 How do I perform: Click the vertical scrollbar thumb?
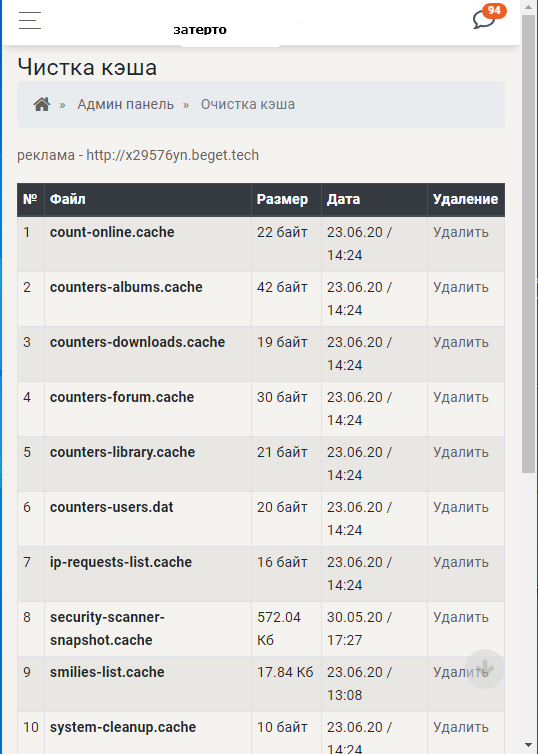coord(529,242)
